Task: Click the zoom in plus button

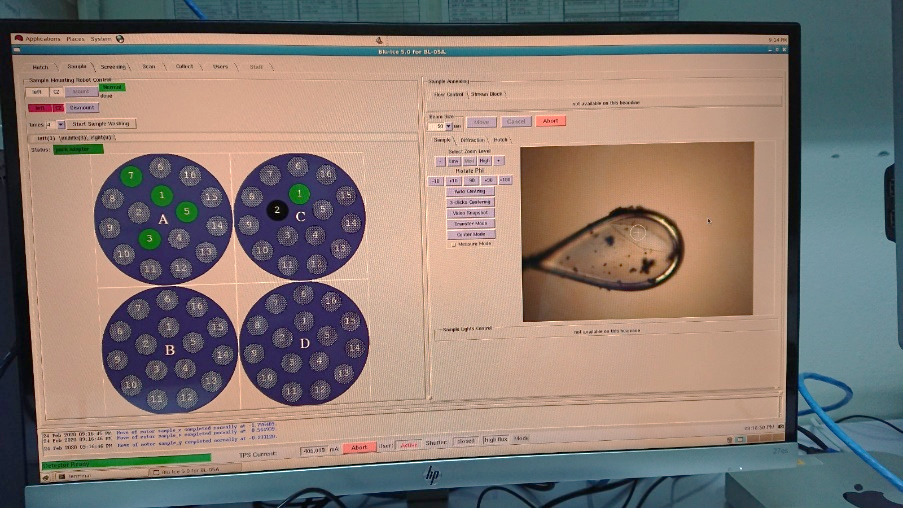Action: tap(499, 160)
